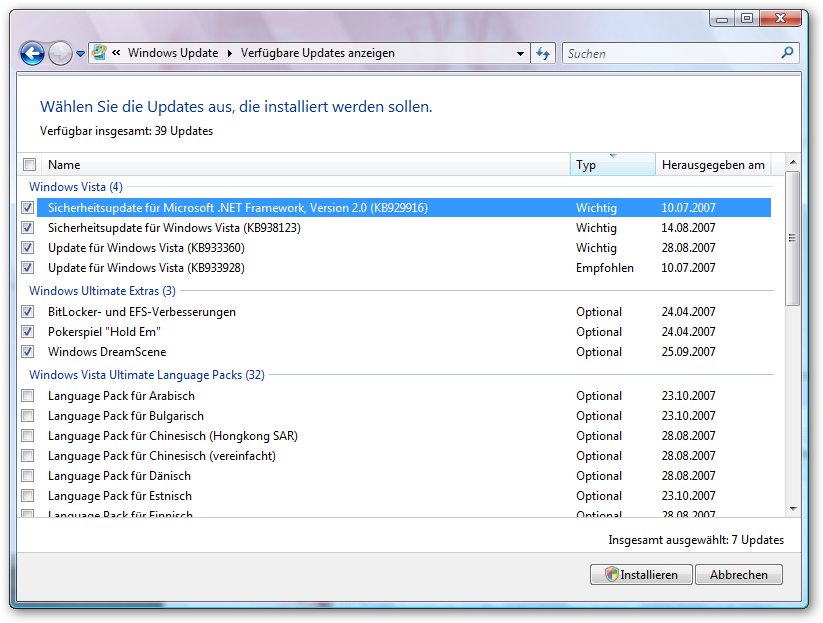Maximize the Windows Update window
The image size is (823, 623).
[x=746, y=19]
